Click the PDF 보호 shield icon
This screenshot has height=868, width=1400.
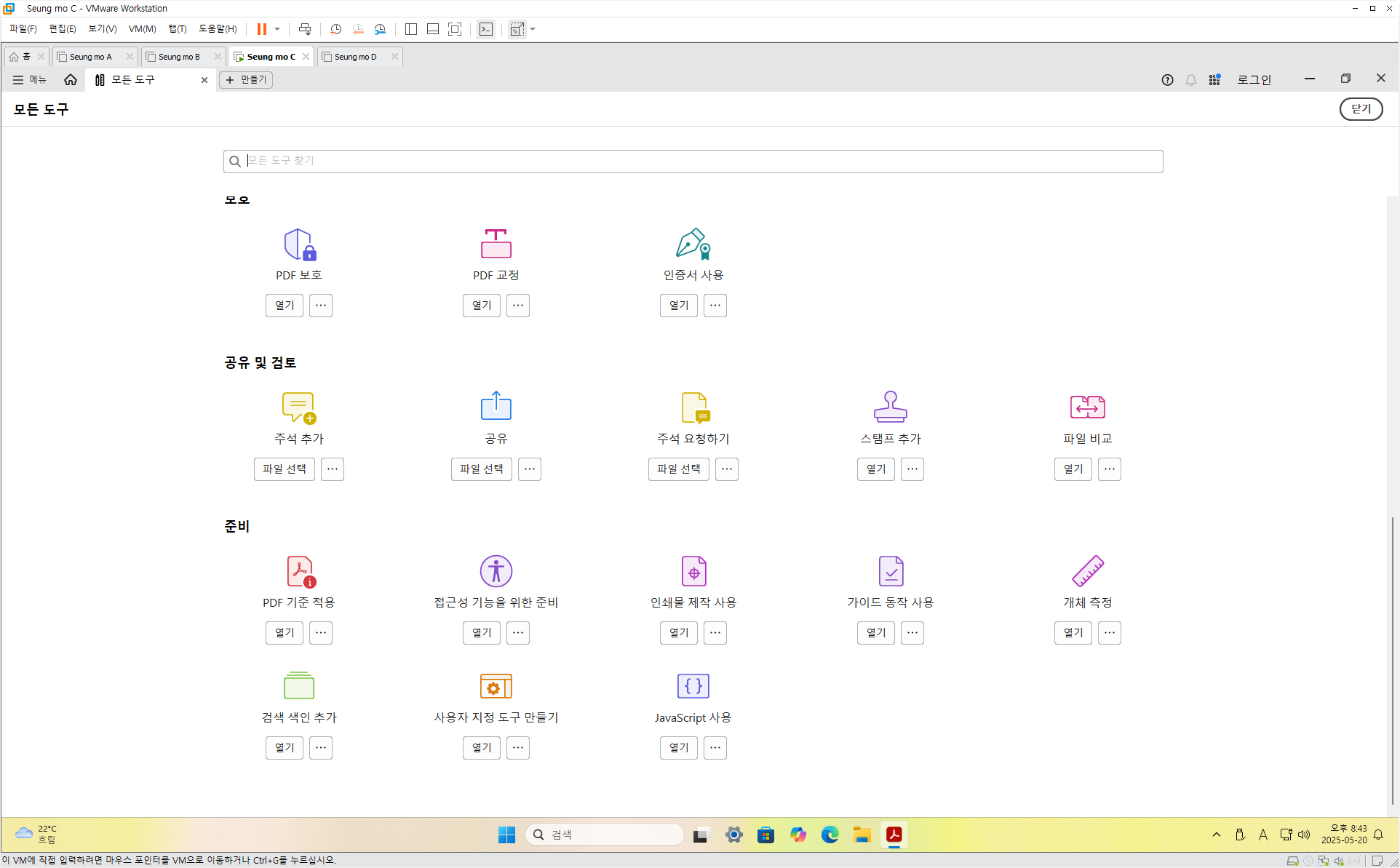[299, 244]
